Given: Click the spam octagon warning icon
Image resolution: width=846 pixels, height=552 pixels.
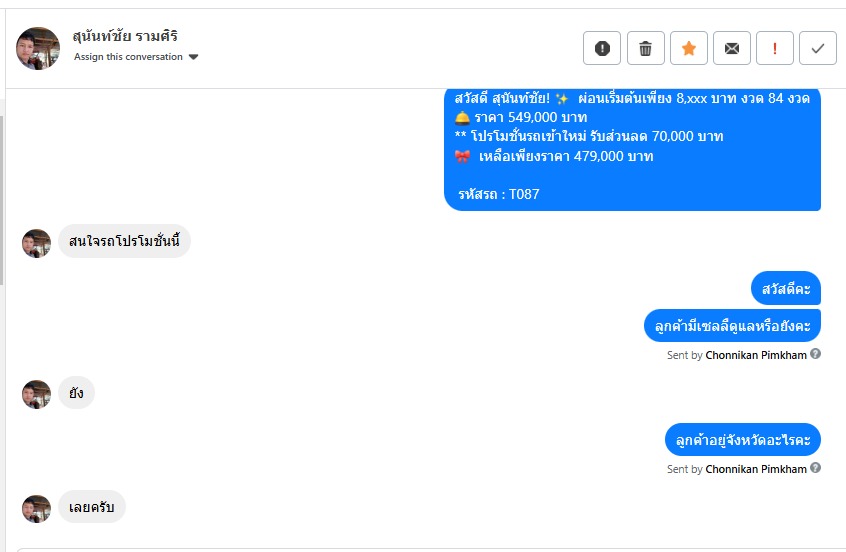Looking at the screenshot, I should [602, 48].
